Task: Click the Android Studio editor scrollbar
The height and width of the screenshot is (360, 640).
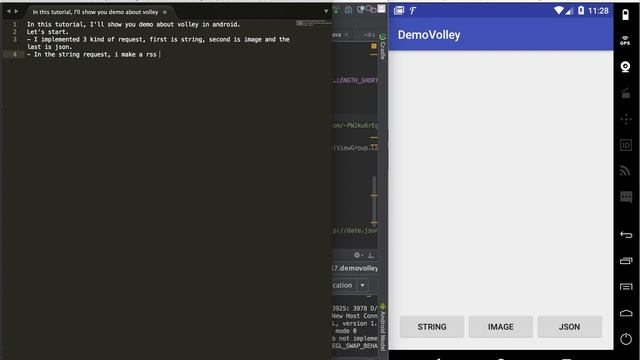Action: [x=374, y=200]
